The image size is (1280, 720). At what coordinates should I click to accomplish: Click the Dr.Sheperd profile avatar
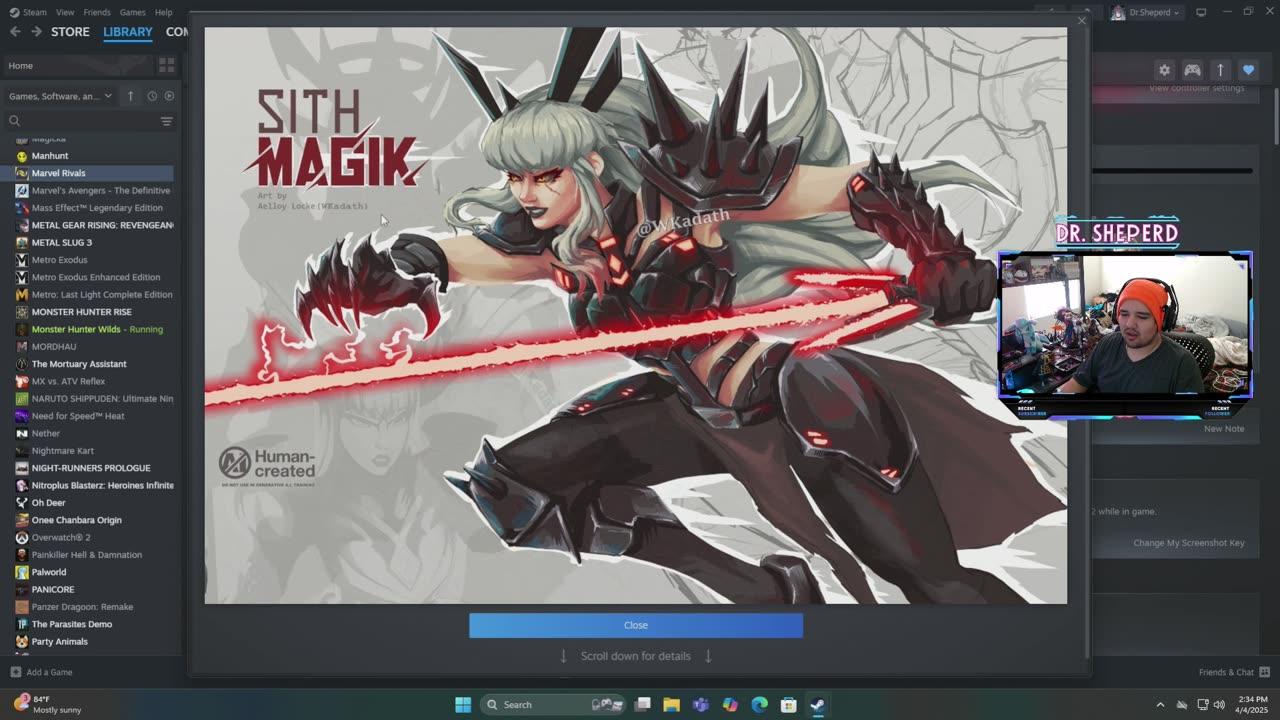[x=1118, y=12]
